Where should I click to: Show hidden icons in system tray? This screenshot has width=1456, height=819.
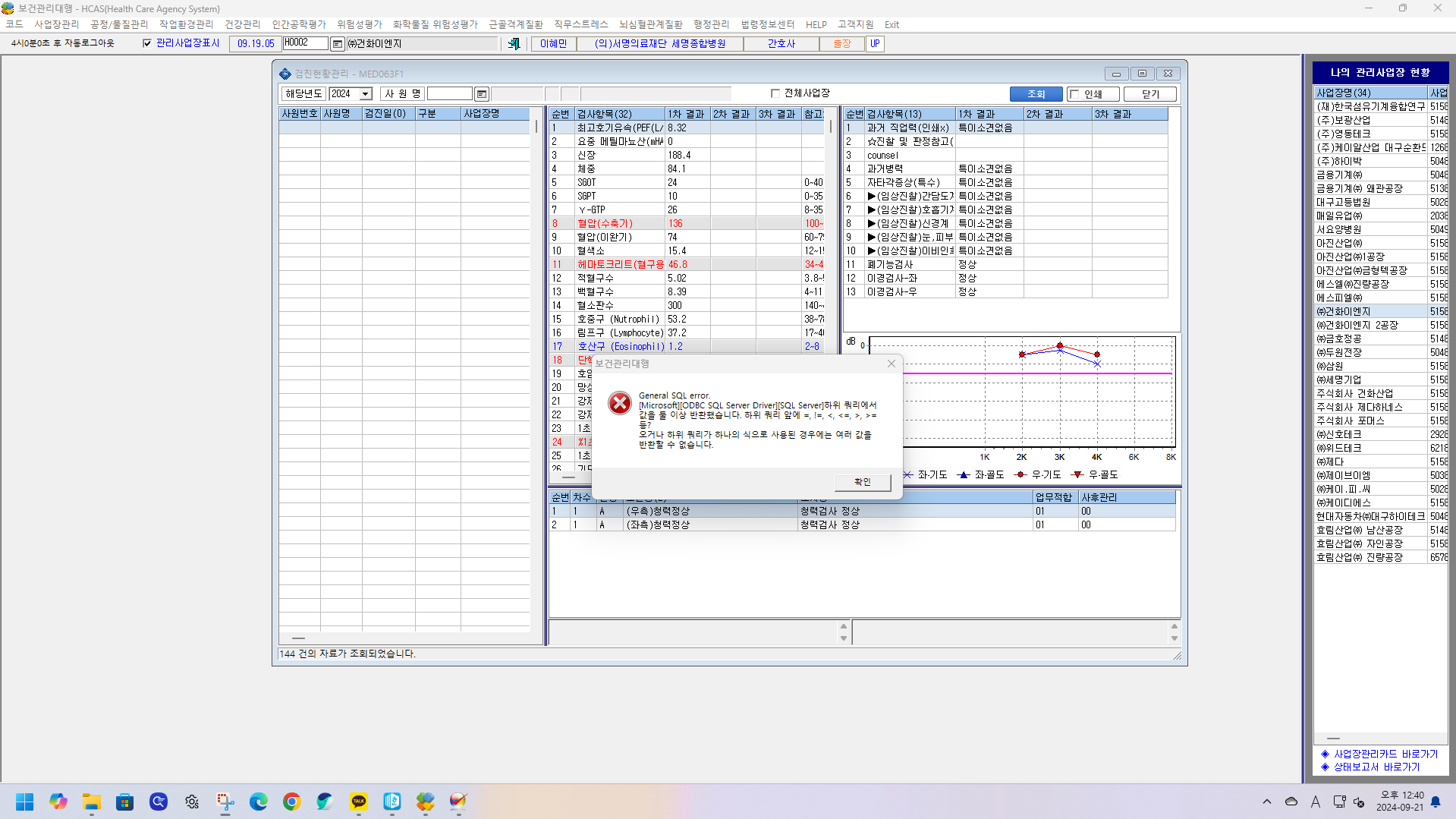(1266, 802)
